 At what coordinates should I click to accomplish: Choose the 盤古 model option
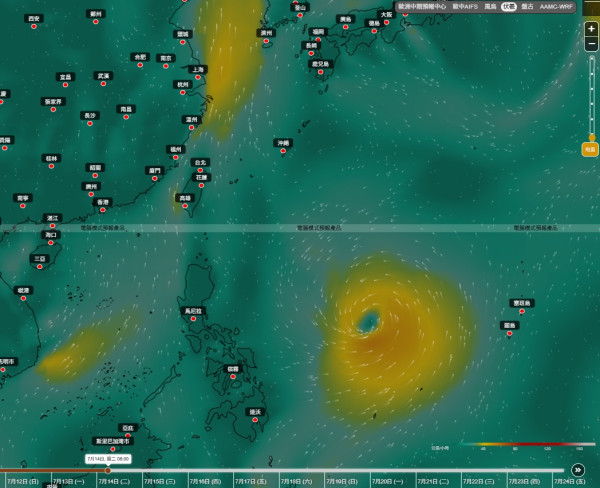point(527,7)
